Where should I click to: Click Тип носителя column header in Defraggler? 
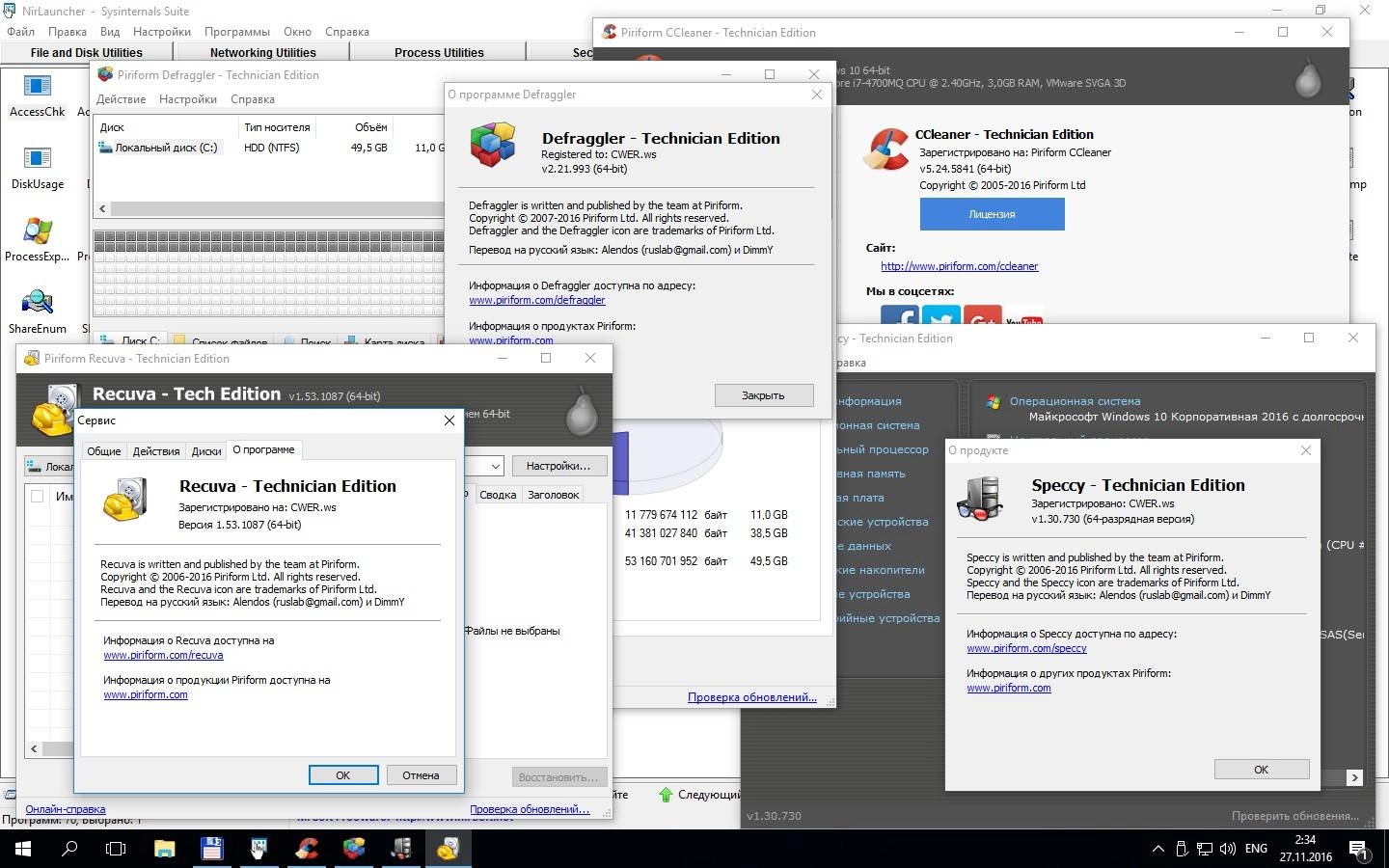(x=277, y=127)
